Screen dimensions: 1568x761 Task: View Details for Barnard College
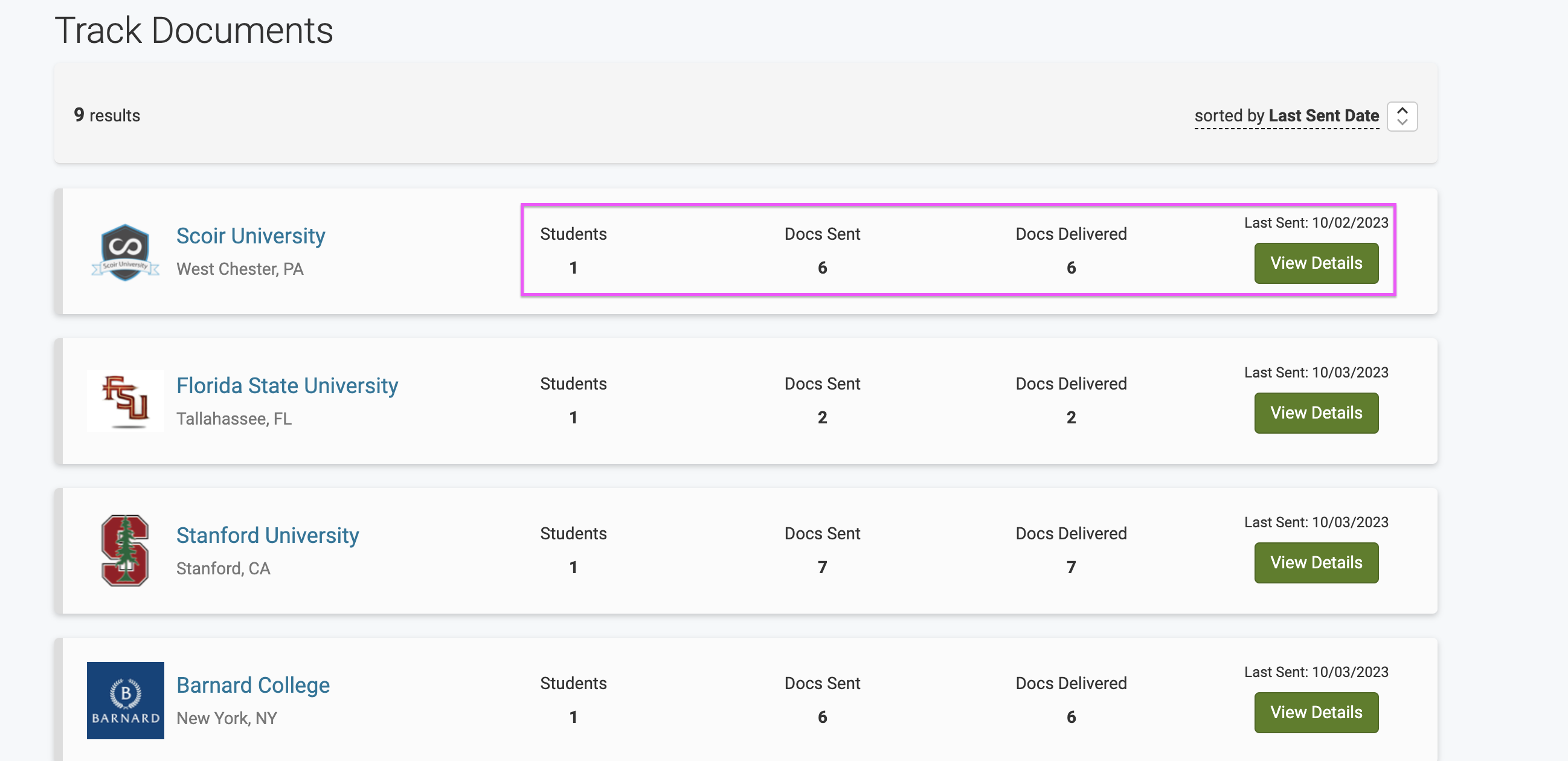pyautogui.click(x=1316, y=712)
